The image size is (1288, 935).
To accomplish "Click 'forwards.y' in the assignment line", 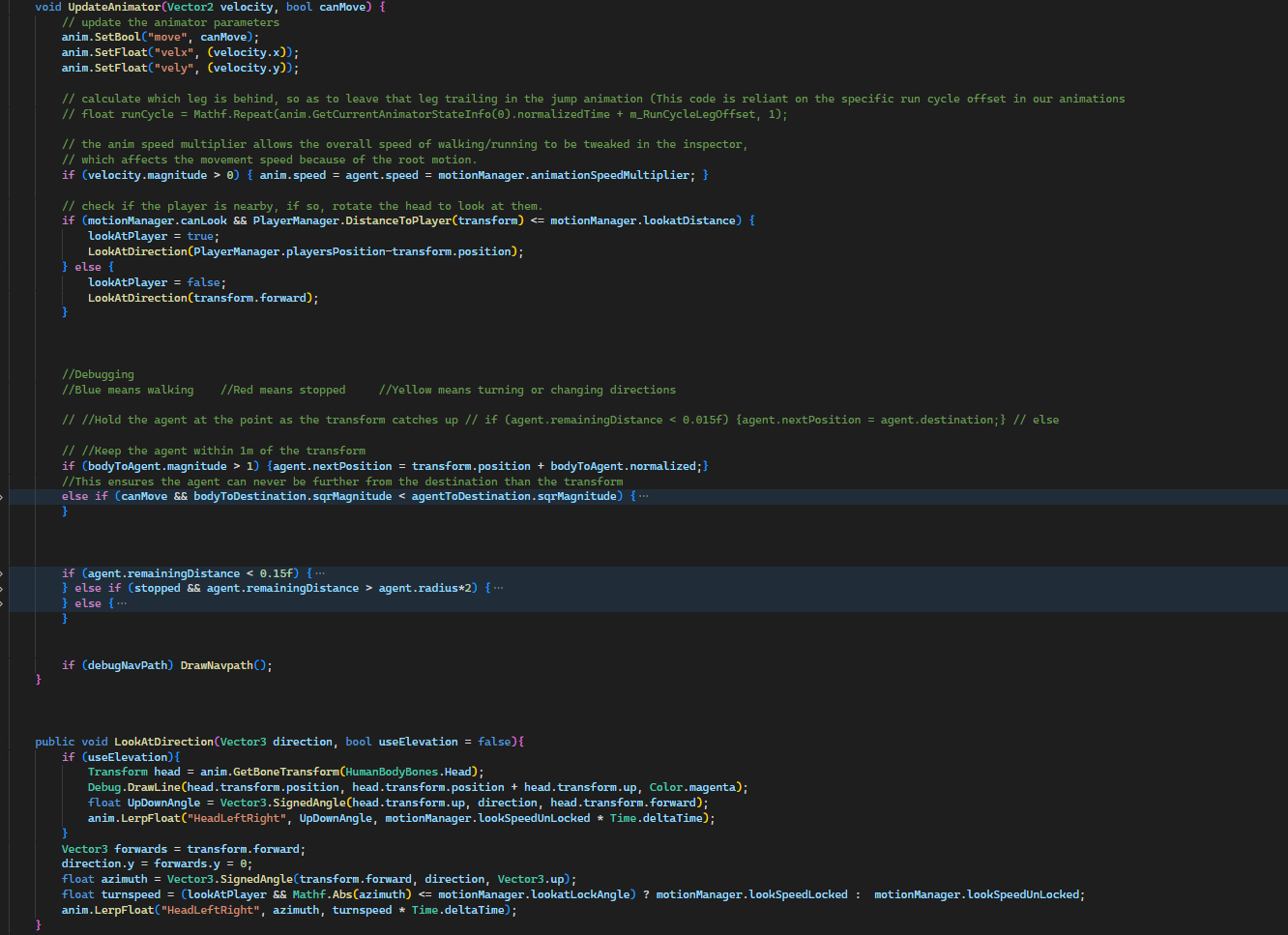I will point(187,864).
